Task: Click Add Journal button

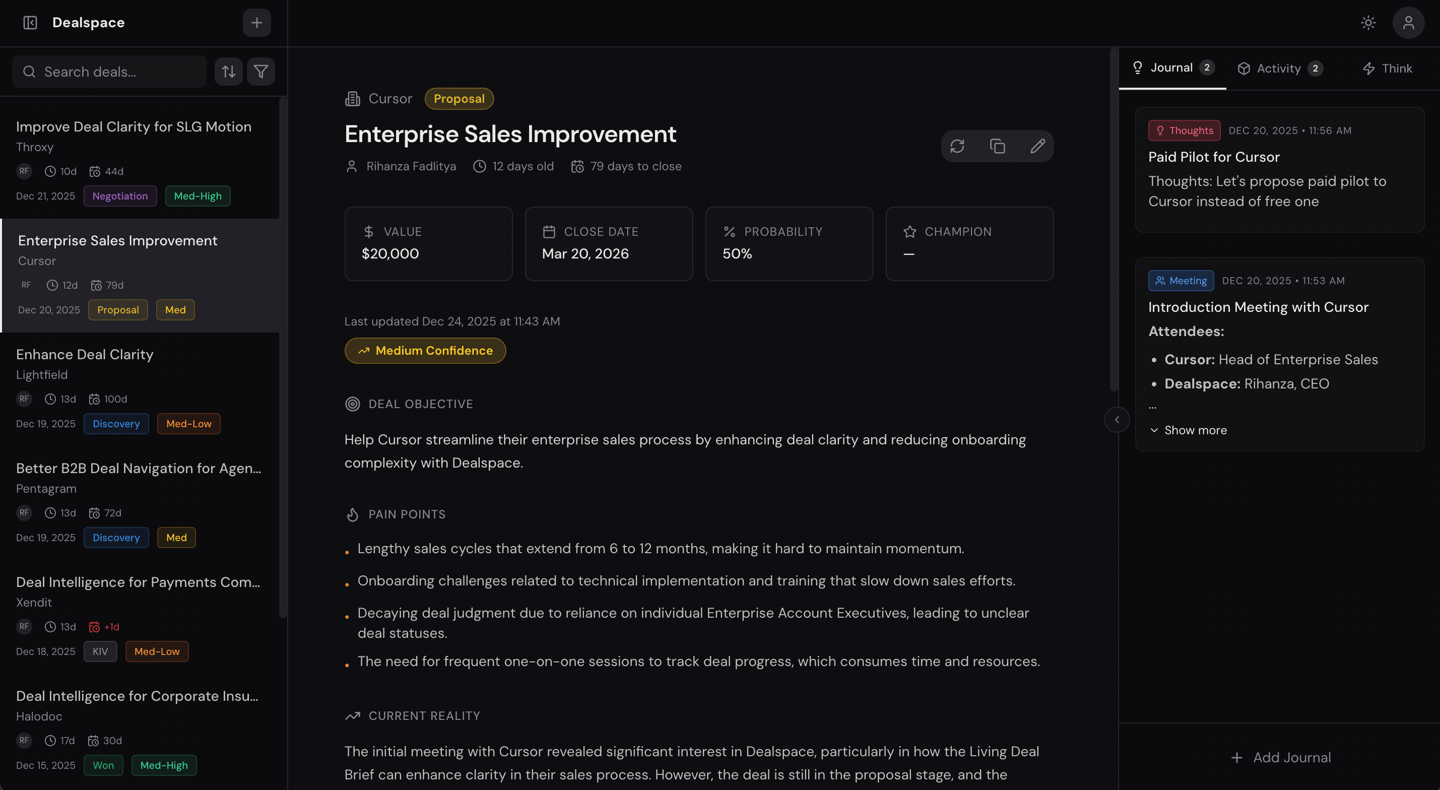Action: [1280, 757]
